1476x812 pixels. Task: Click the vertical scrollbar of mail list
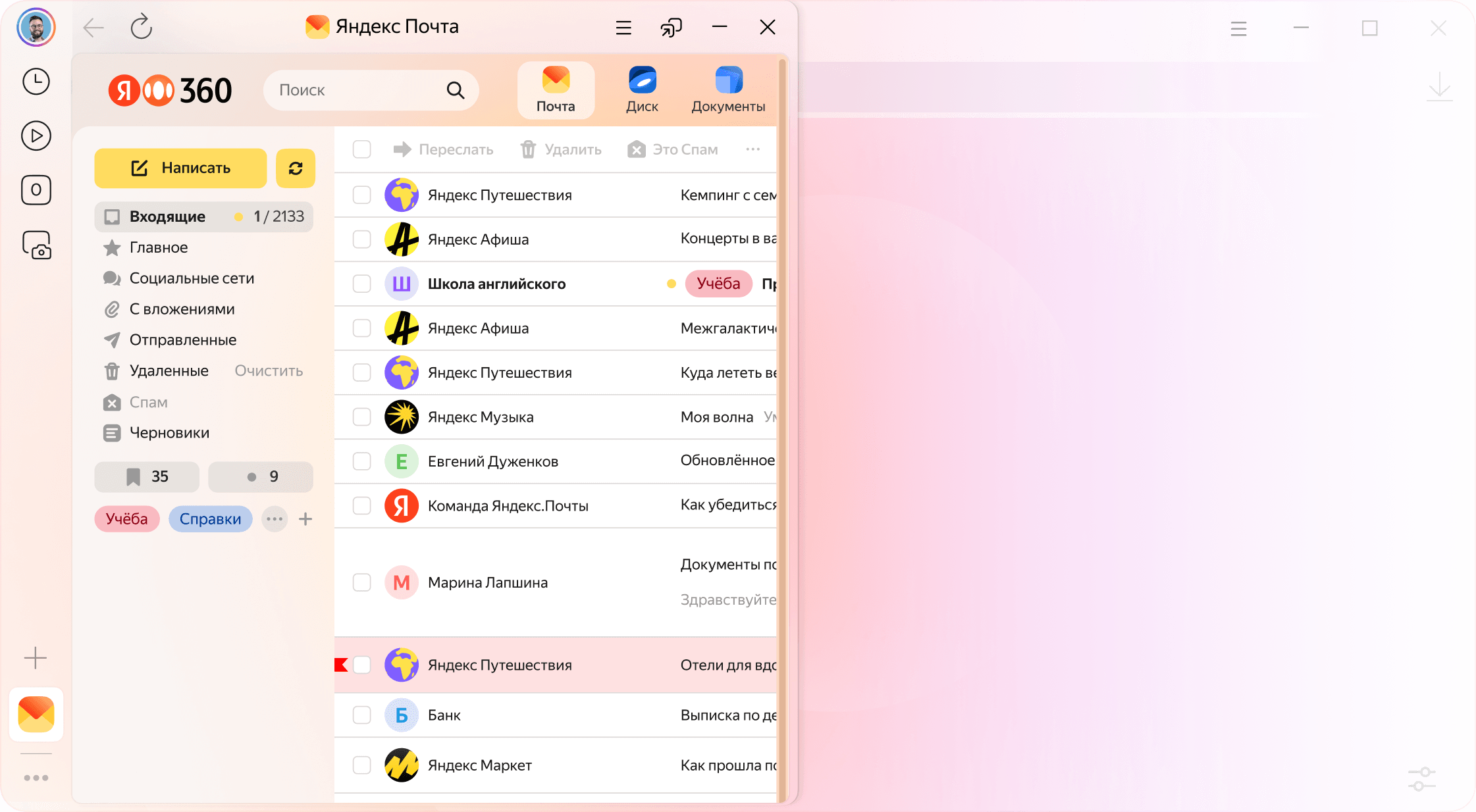[782, 430]
